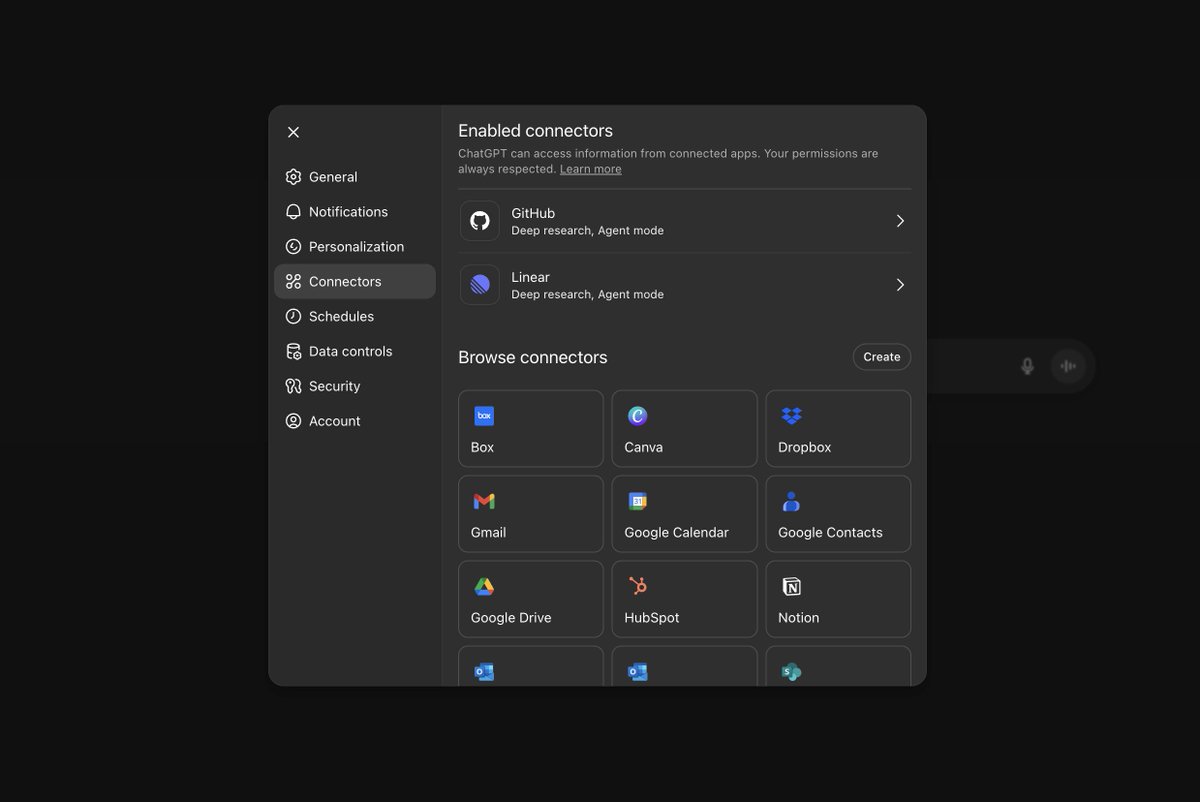Click the Schedules clock icon
The width and height of the screenshot is (1200, 802).
[x=293, y=316]
